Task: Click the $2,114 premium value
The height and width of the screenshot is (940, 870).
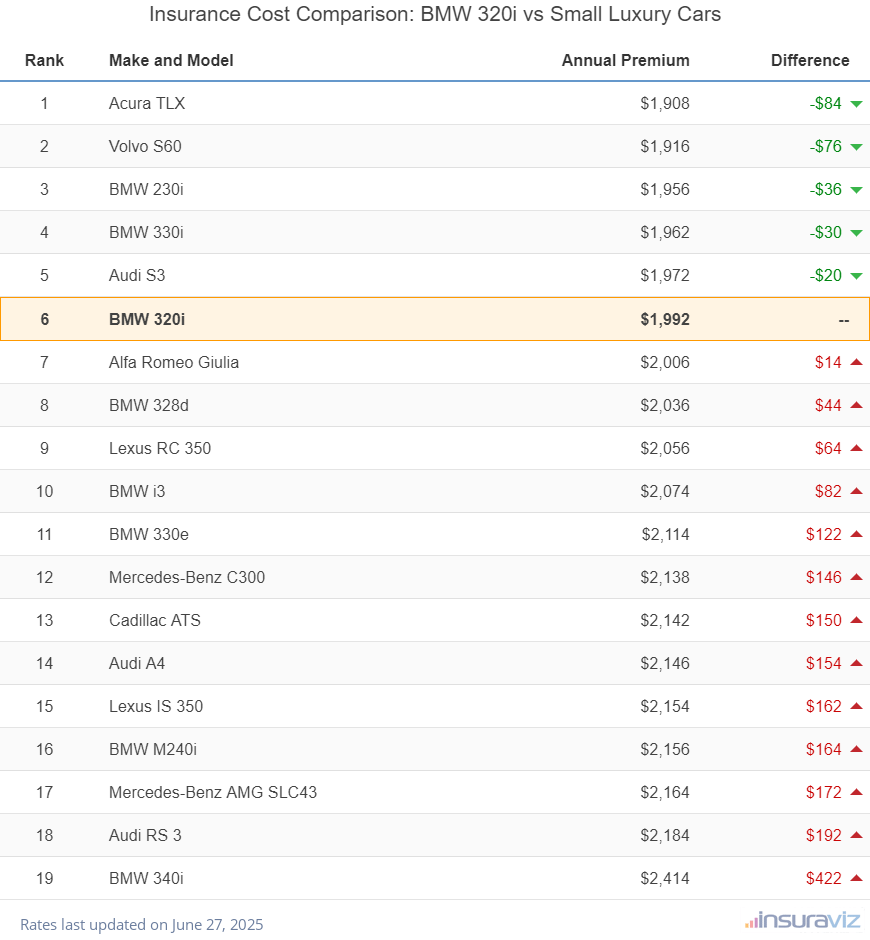Action: [x=666, y=534]
